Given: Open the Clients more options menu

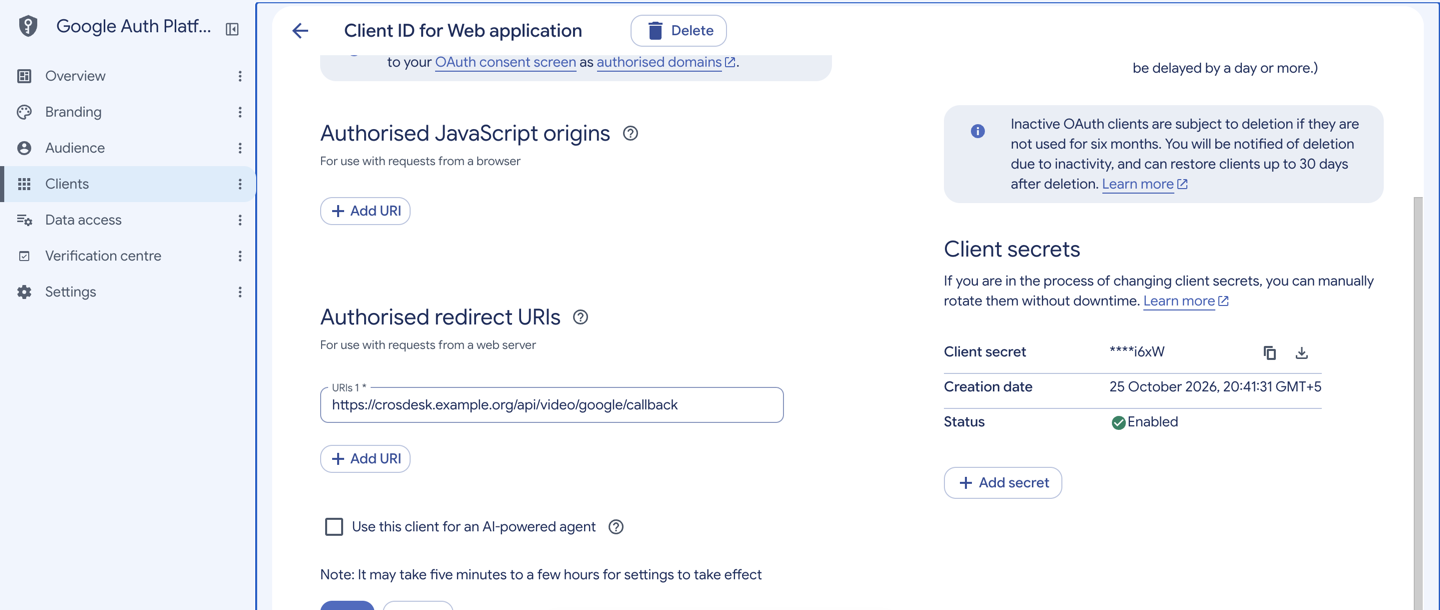Looking at the screenshot, I should click(x=240, y=184).
